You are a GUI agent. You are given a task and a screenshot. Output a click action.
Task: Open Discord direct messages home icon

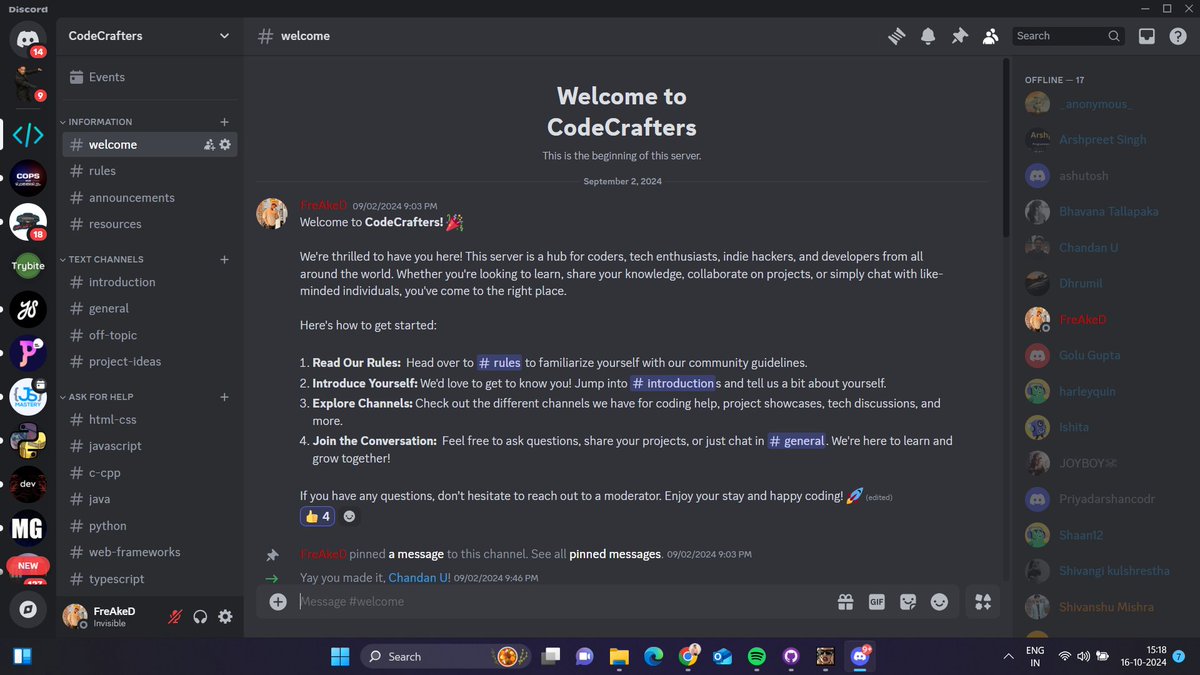(28, 38)
